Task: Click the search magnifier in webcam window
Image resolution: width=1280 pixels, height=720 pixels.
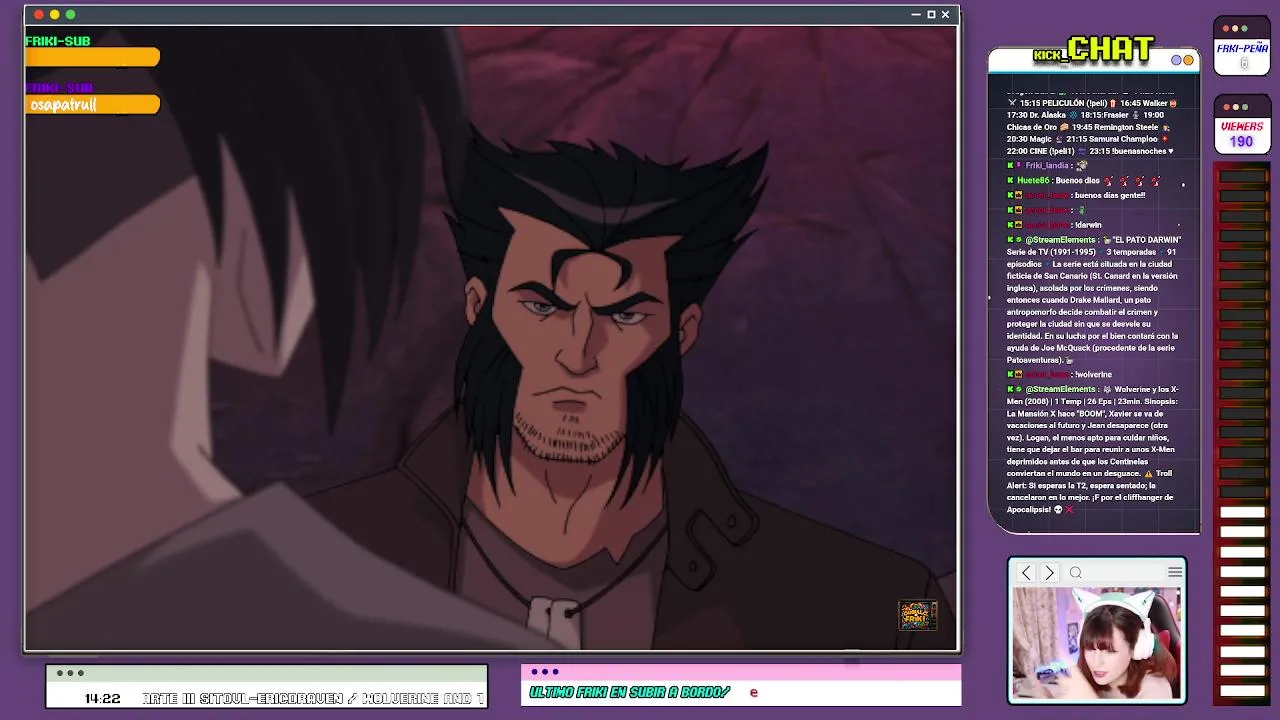Action: (x=1076, y=573)
